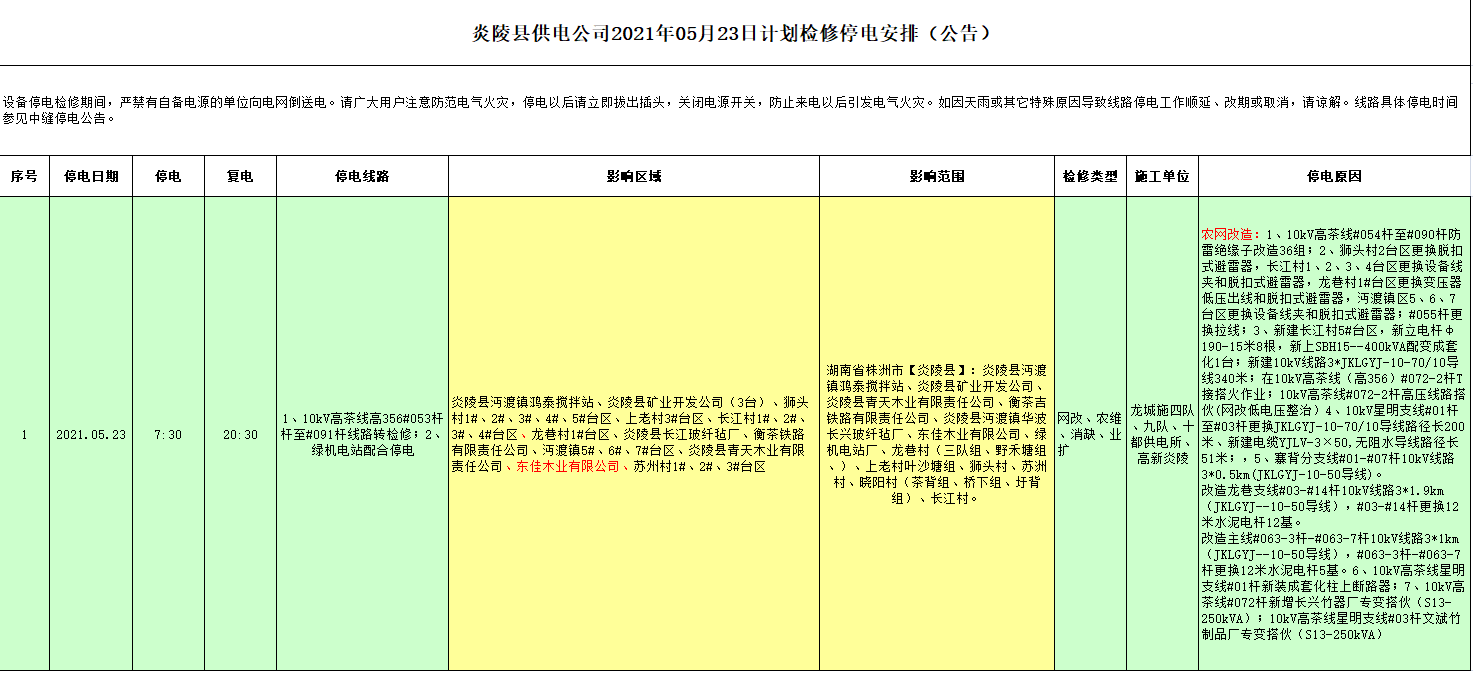Select the 施工单位 column header
Image resolution: width=1473 pixels, height=674 pixels.
(1162, 177)
